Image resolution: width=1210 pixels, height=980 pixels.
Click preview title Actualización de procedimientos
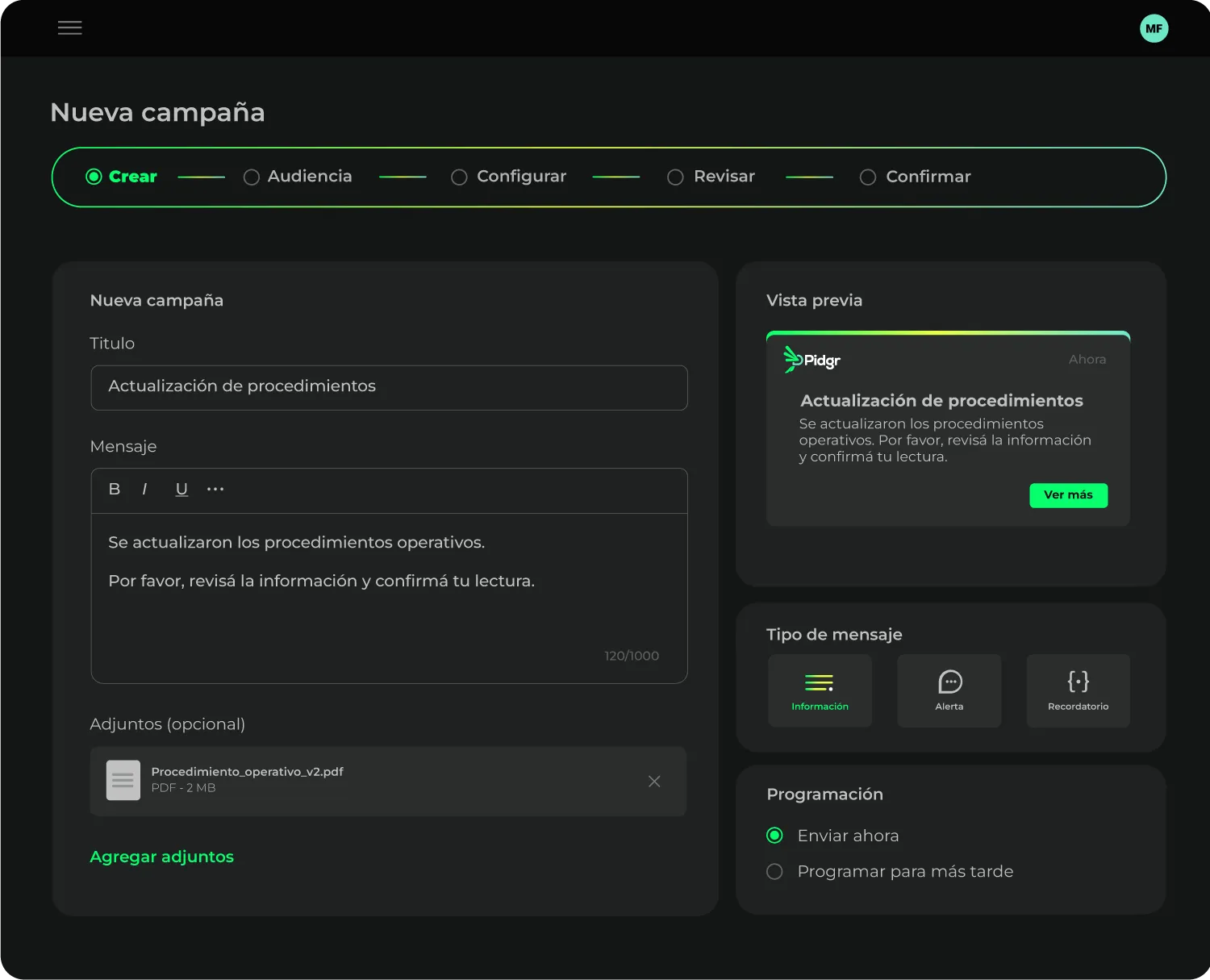pyautogui.click(x=941, y=401)
